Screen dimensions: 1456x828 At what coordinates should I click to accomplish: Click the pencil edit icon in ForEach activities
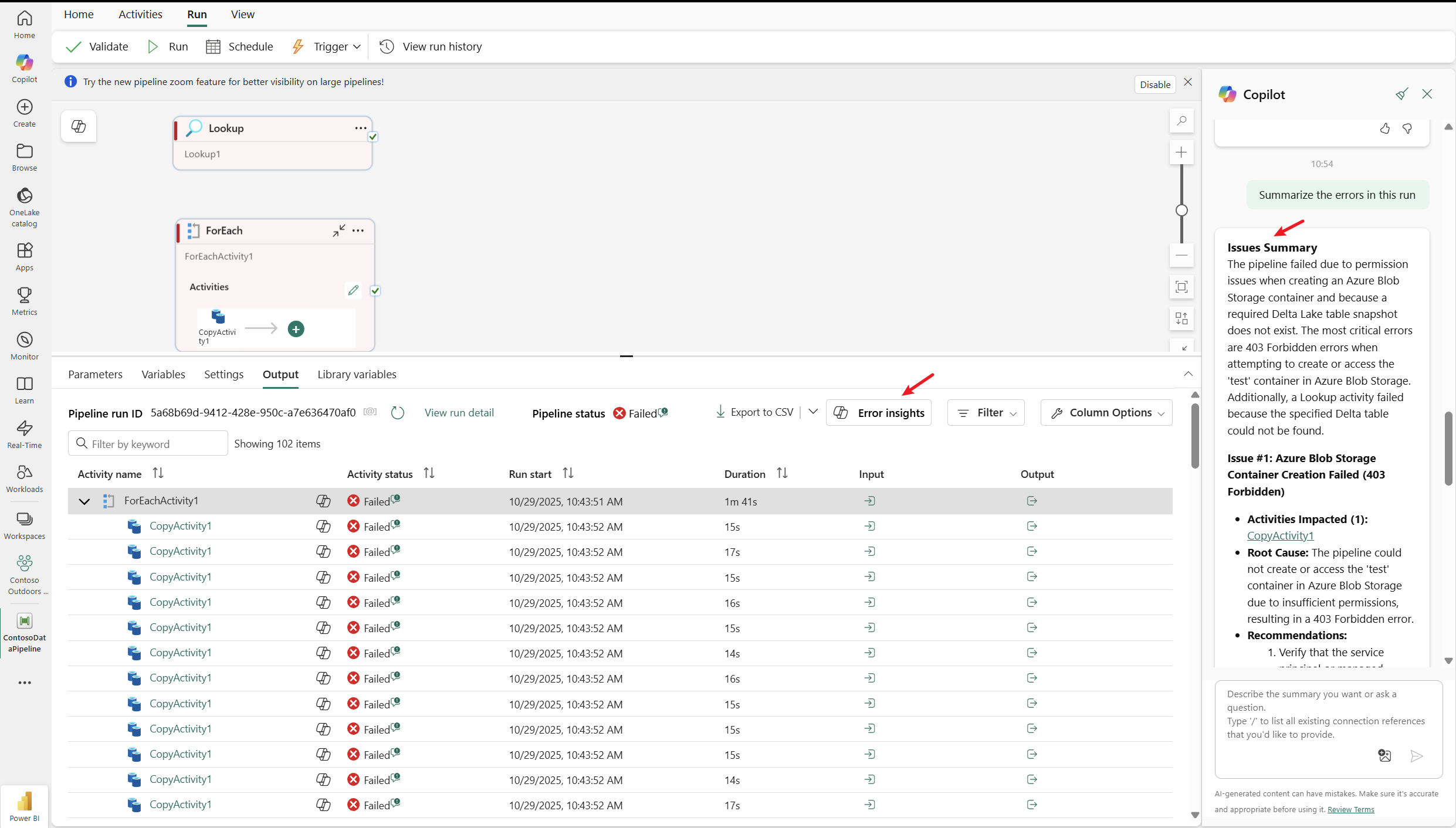pos(353,290)
